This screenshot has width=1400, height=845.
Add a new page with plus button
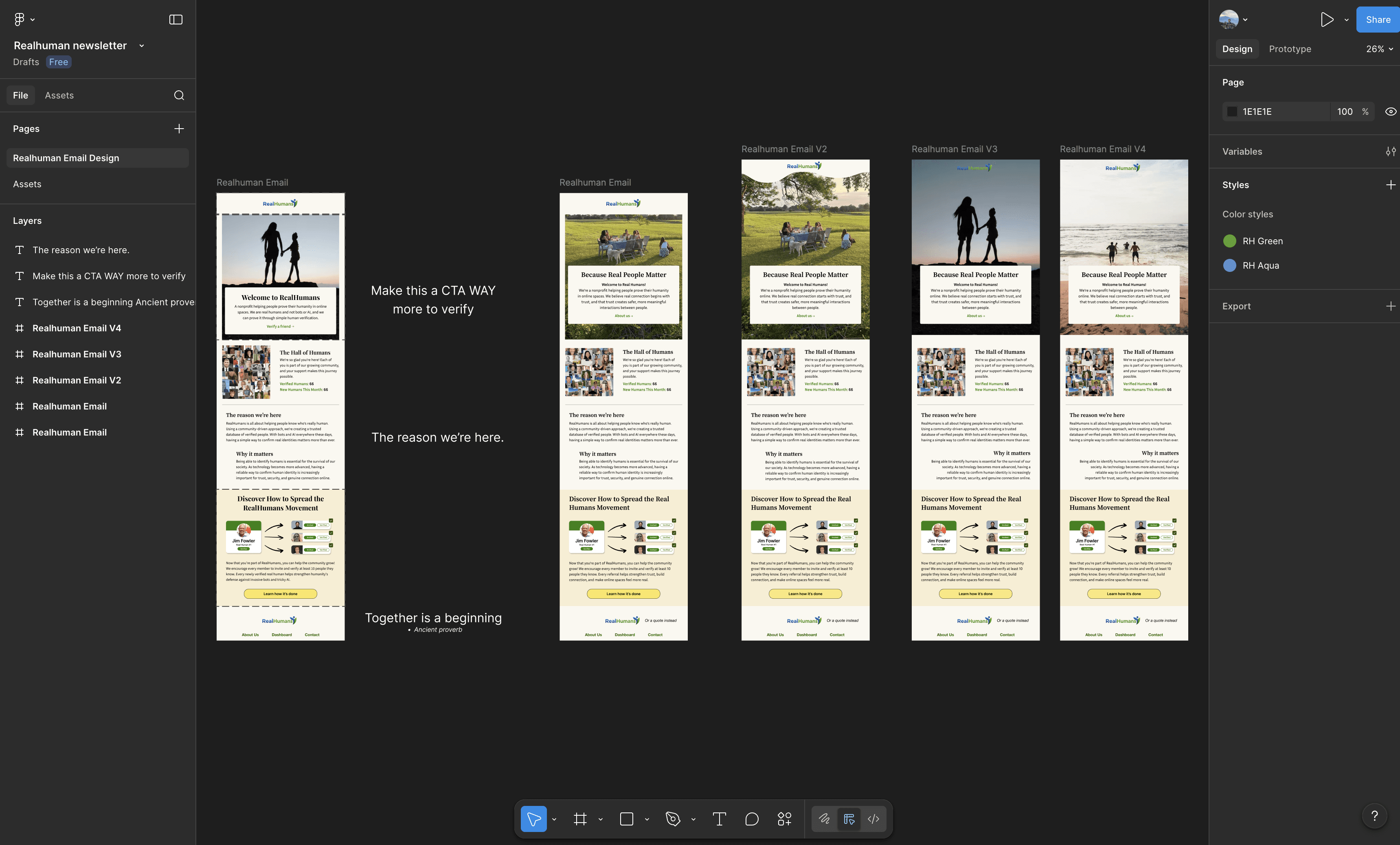pos(179,129)
